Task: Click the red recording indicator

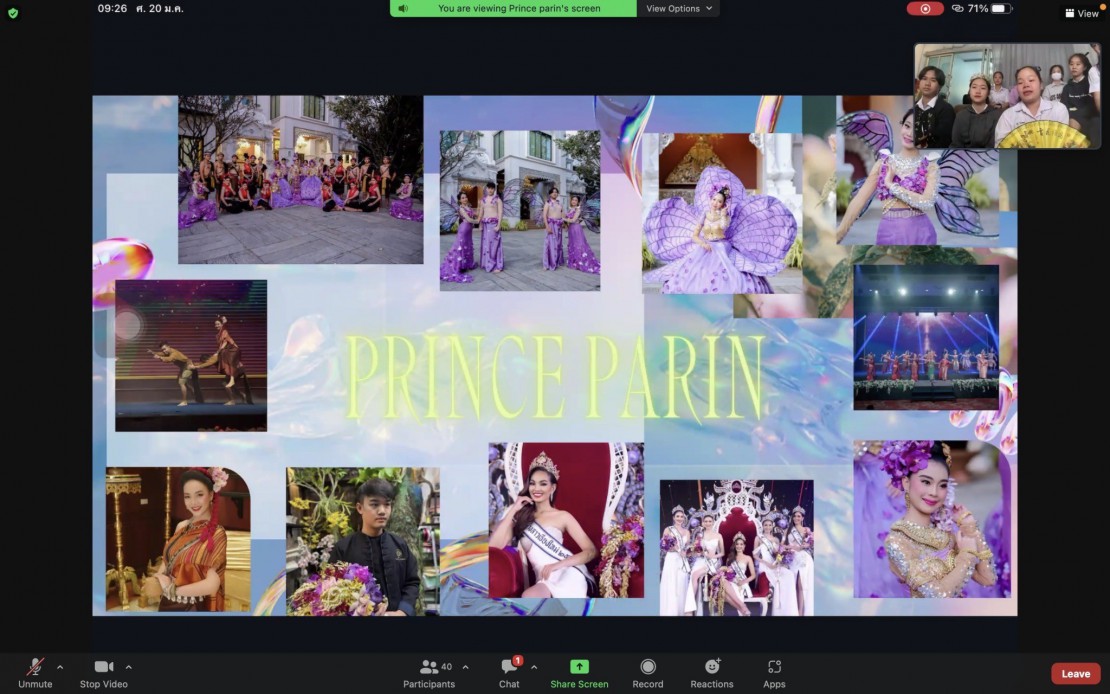Action: click(925, 8)
